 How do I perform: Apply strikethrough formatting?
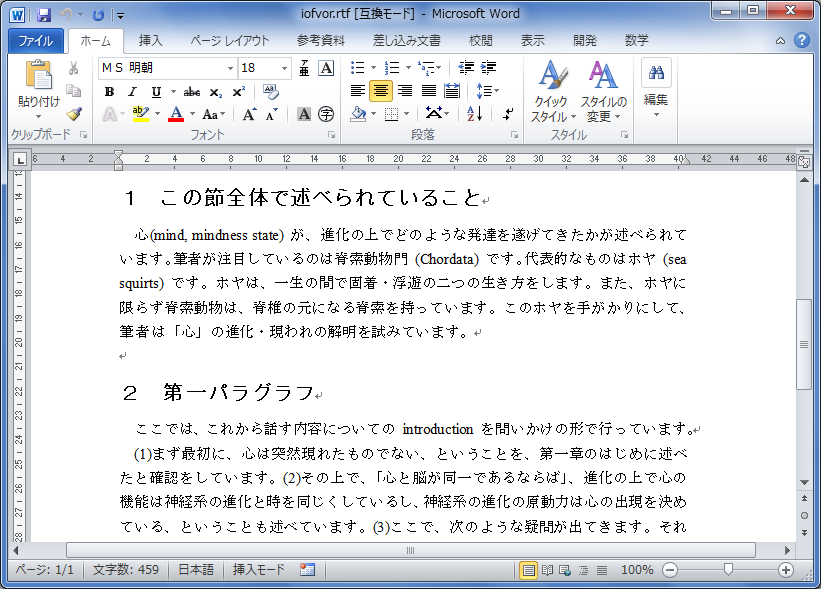click(192, 92)
